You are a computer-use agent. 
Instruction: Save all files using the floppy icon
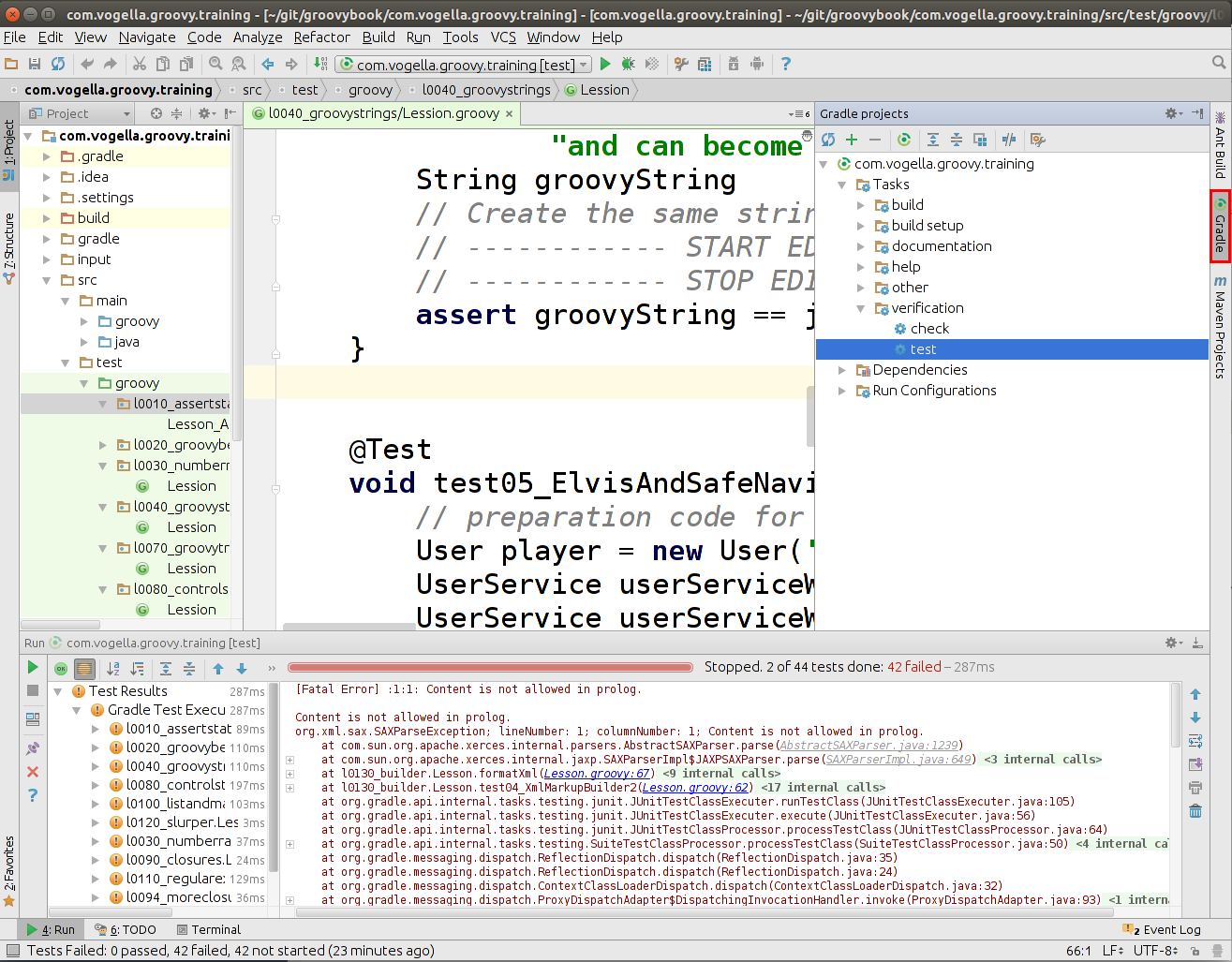pyautogui.click(x=35, y=64)
